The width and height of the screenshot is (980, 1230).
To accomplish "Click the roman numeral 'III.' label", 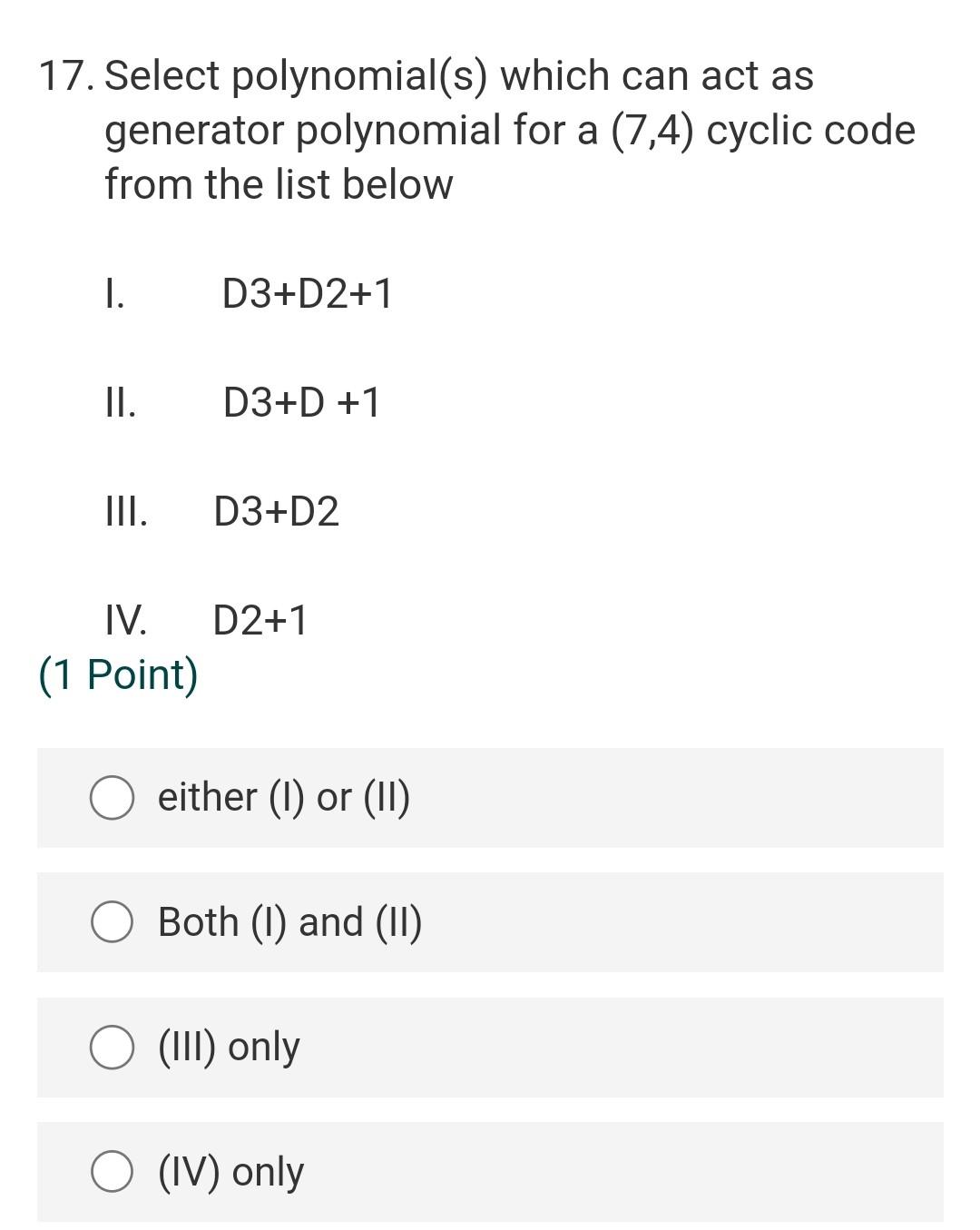I will coord(126,512).
